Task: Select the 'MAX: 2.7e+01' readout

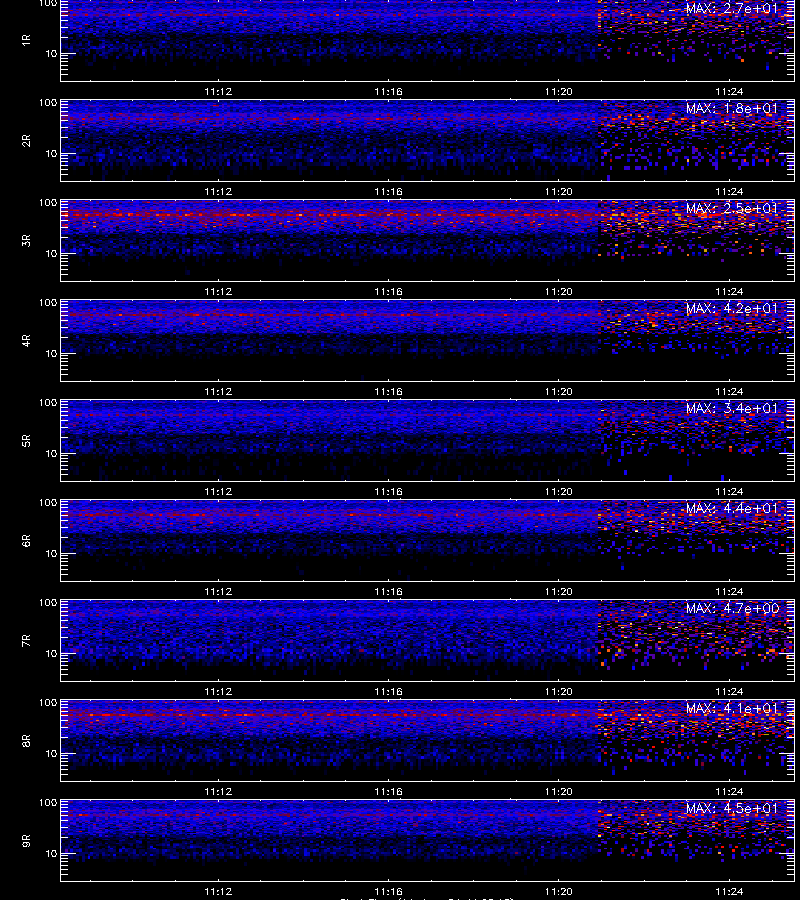Action: (x=732, y=9)
